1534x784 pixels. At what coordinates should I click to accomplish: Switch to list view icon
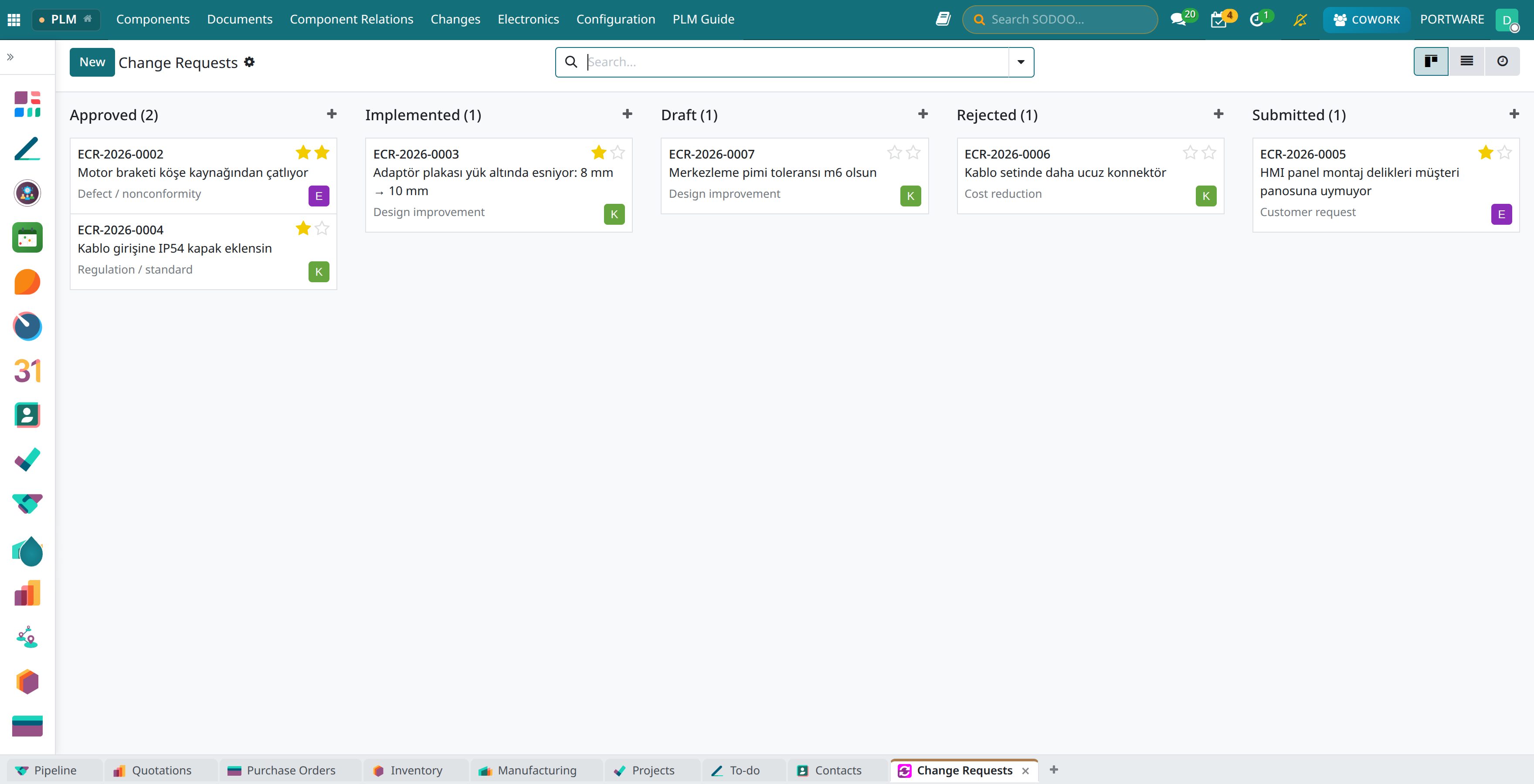pyautogui.click(x=1466, y=61)
